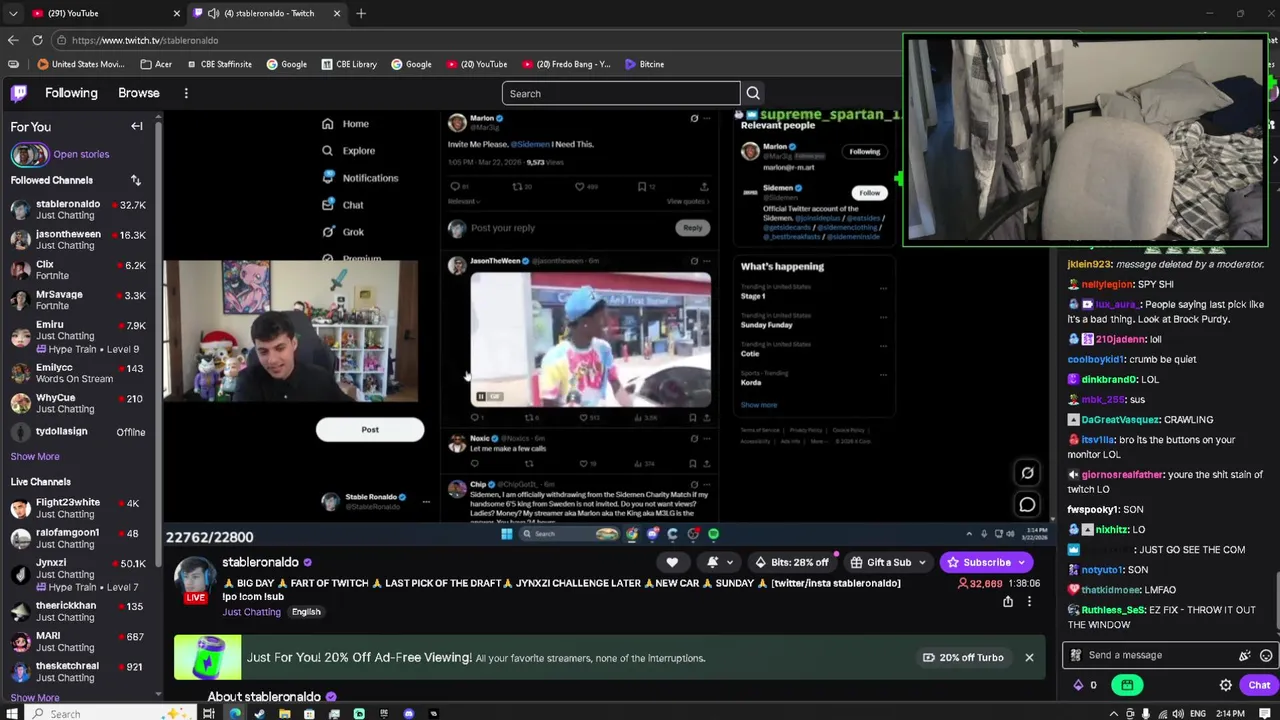Open CBE Library bookmark
The height and width of the screenshot is (720, 1280).
click(x=349, y=64)
